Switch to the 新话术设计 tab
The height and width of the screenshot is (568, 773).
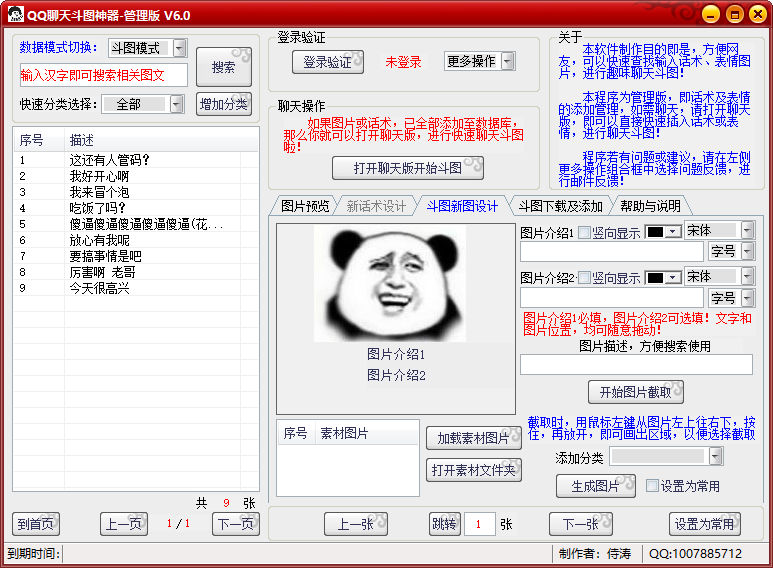click(x=376, y=206)
